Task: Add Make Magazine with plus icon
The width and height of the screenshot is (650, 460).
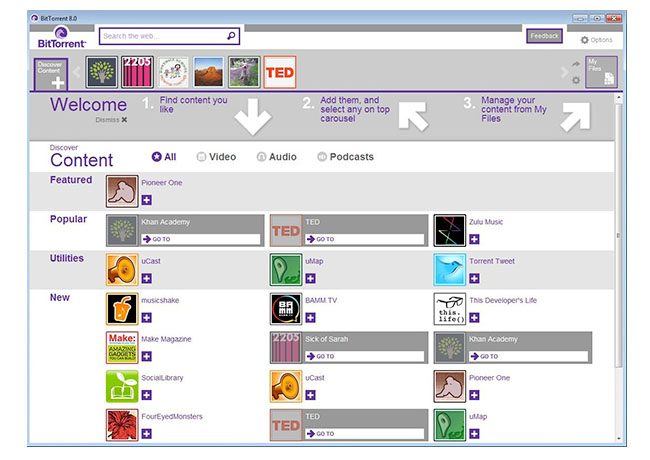Action: pos(146,356)
